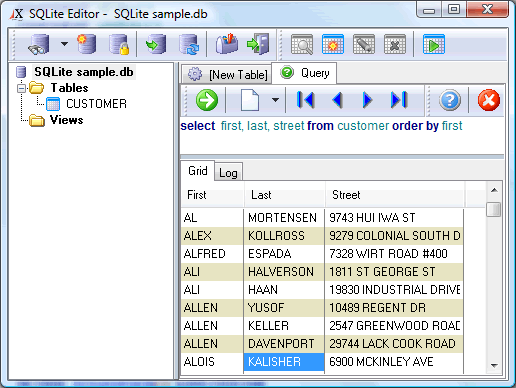
Task: Click the new database icon with star
Action: [87, 44]
